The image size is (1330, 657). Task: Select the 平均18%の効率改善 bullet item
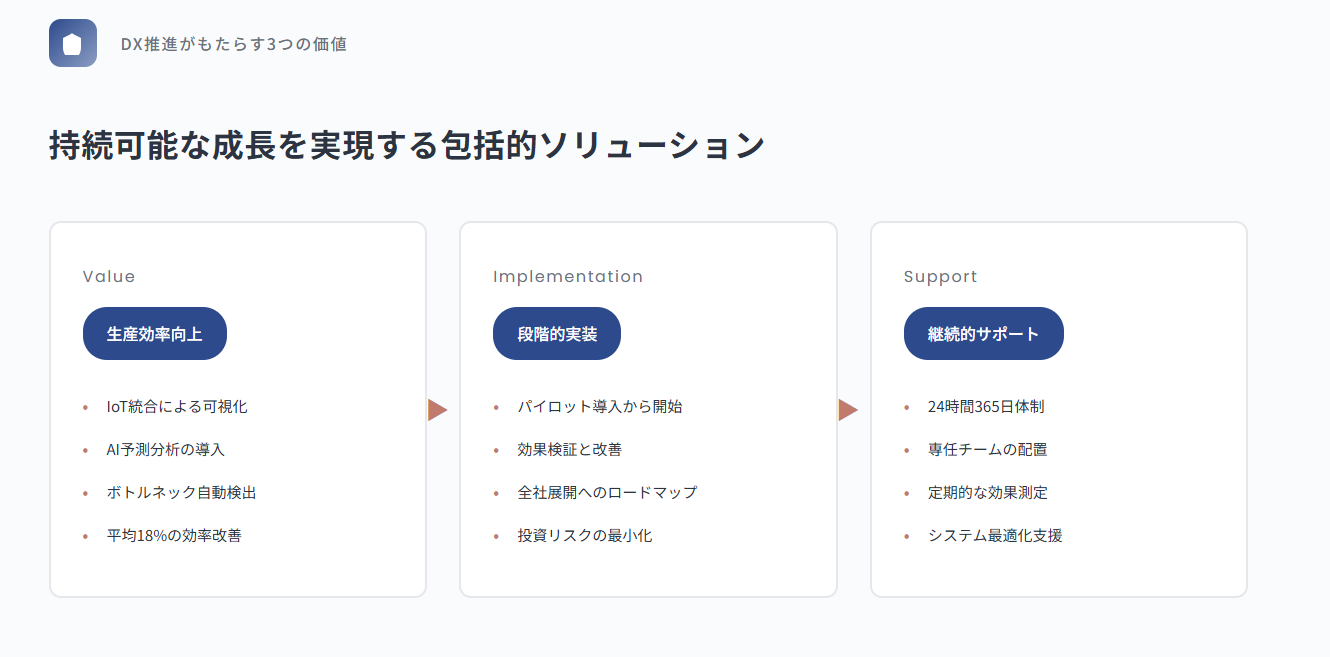click(x=174, y=536)
